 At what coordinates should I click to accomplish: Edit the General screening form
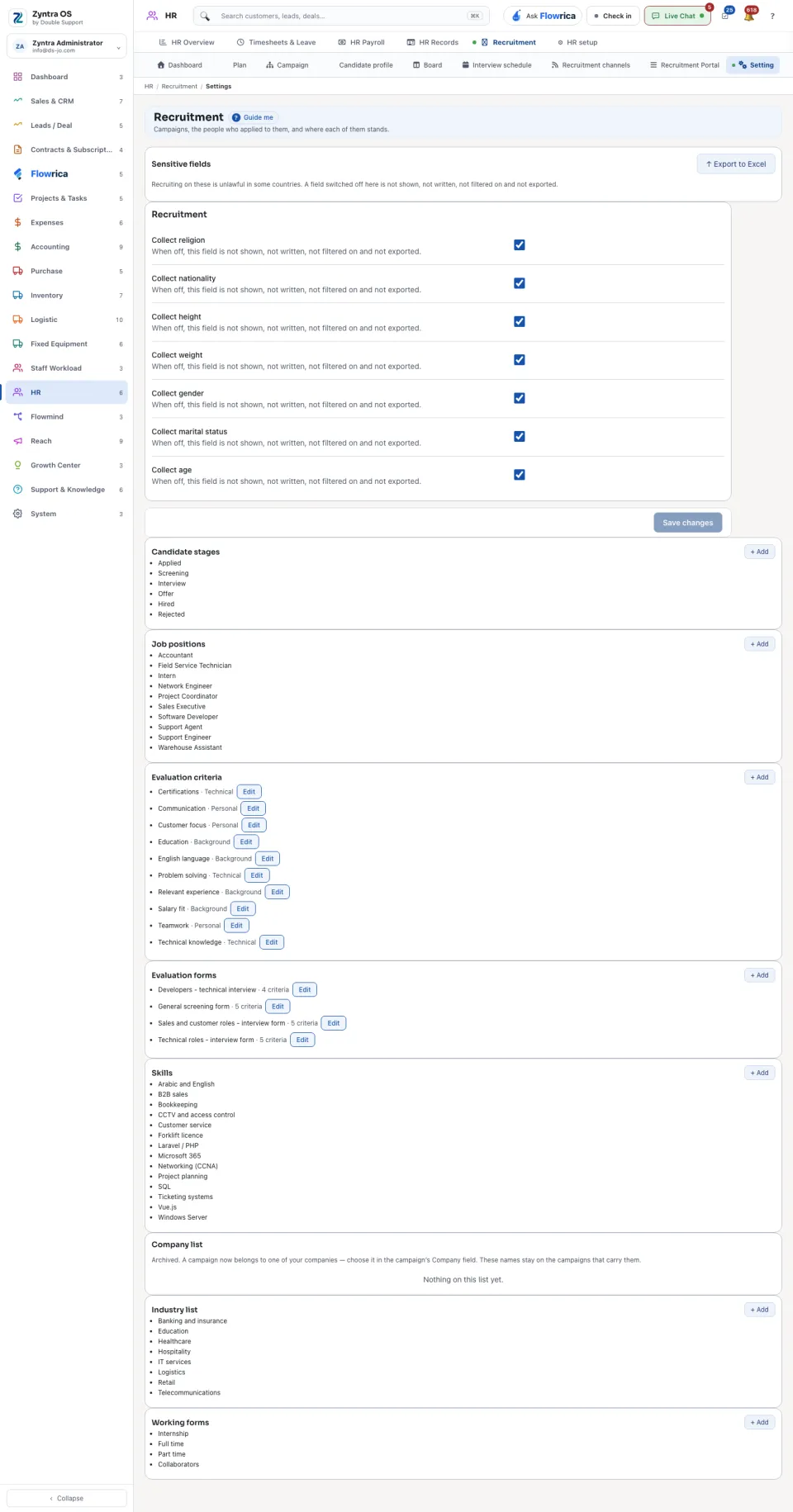pyautogui.click(x=278, y=1007)
